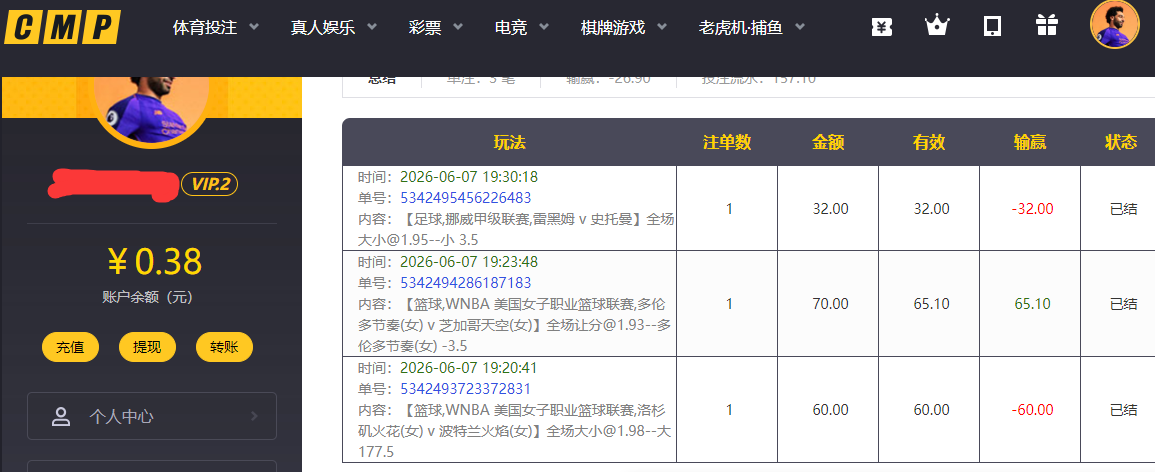Click the 洛杉矶火花 v 波特兰火焰 bet description
The width and height of the screenshot is (1155, 472).
point(516,431)
